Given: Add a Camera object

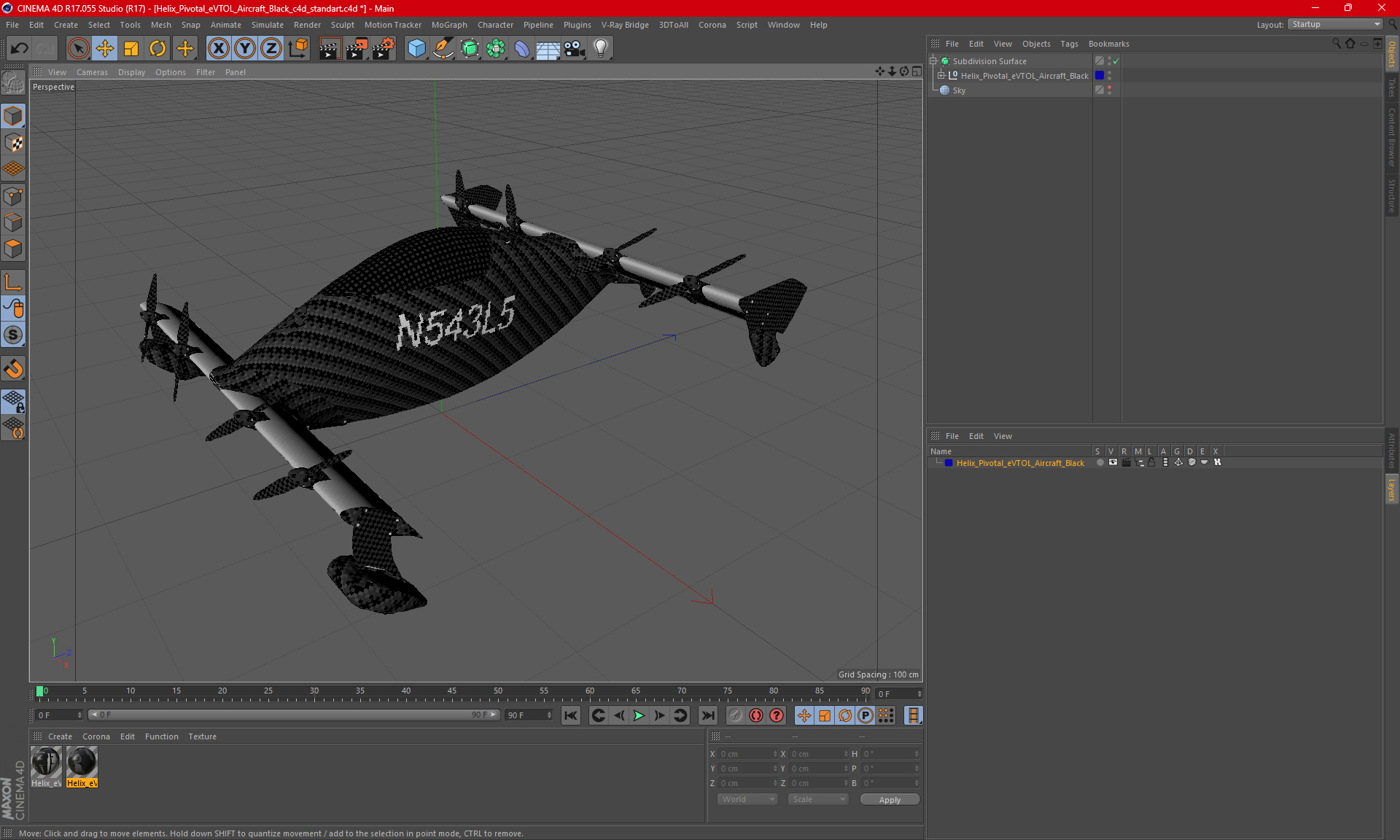Looking at the screenshot, I should point(575,49).
